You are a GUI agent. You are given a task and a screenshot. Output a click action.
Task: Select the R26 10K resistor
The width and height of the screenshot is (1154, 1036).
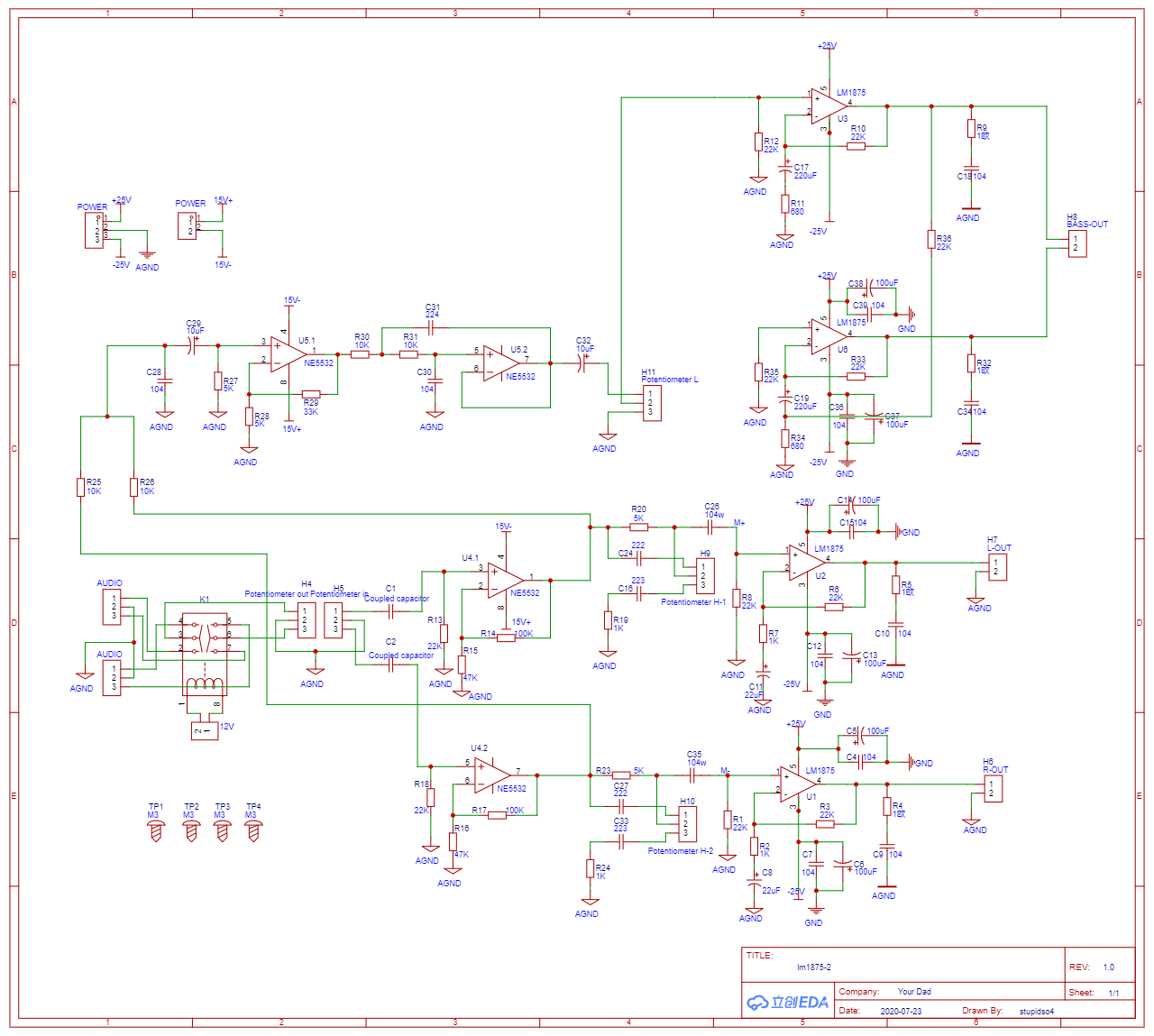coord(133,487)
